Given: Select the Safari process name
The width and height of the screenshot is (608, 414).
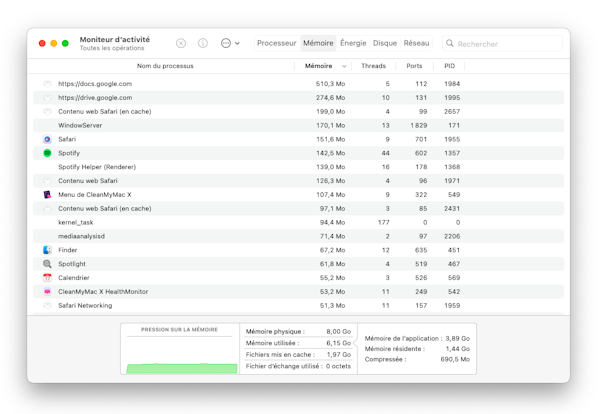Looking at the screenshot, I should point(67,139).
